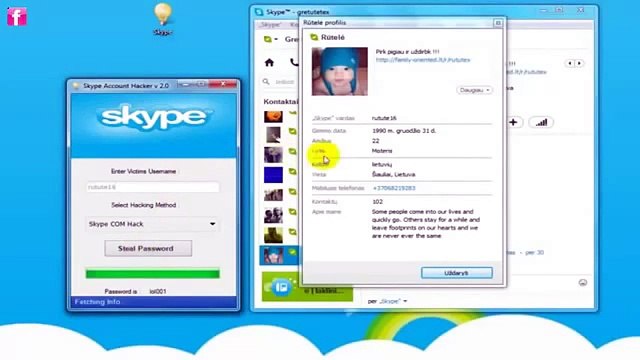Image resolution: width=640 pixels, height=360 pixels.
Task: Click the Skype Account Hacker title bar icon
Action: pyautogui.click(x=76, y=86)
